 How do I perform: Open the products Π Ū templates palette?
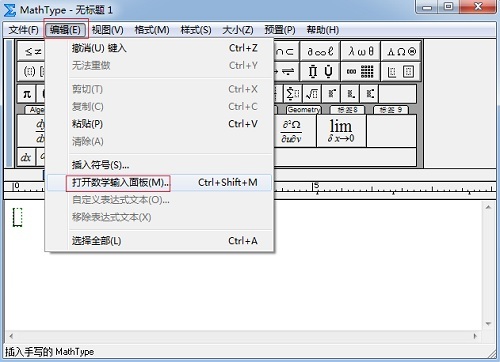(320, 71)
